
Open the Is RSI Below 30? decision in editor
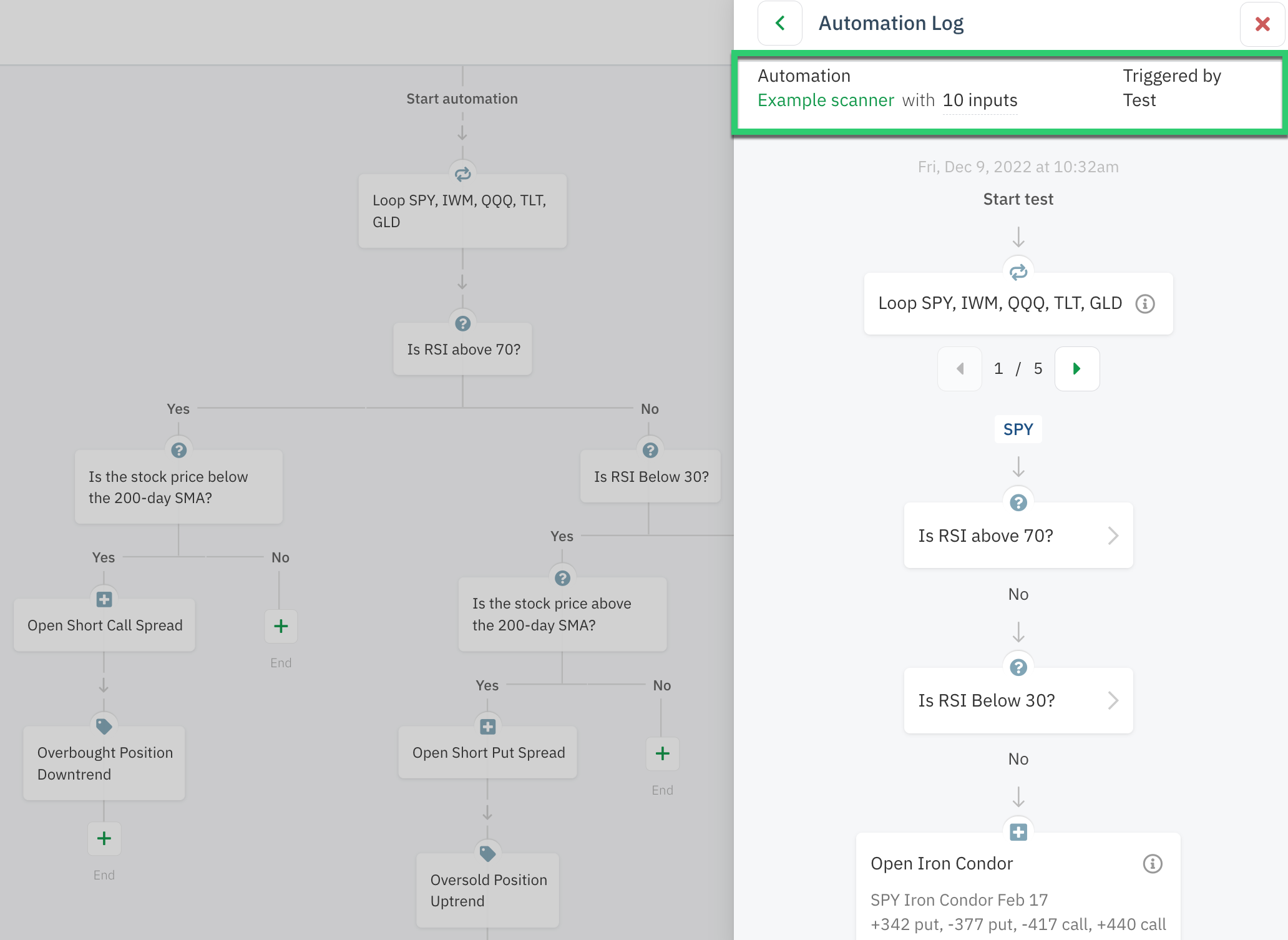(650, 477)
